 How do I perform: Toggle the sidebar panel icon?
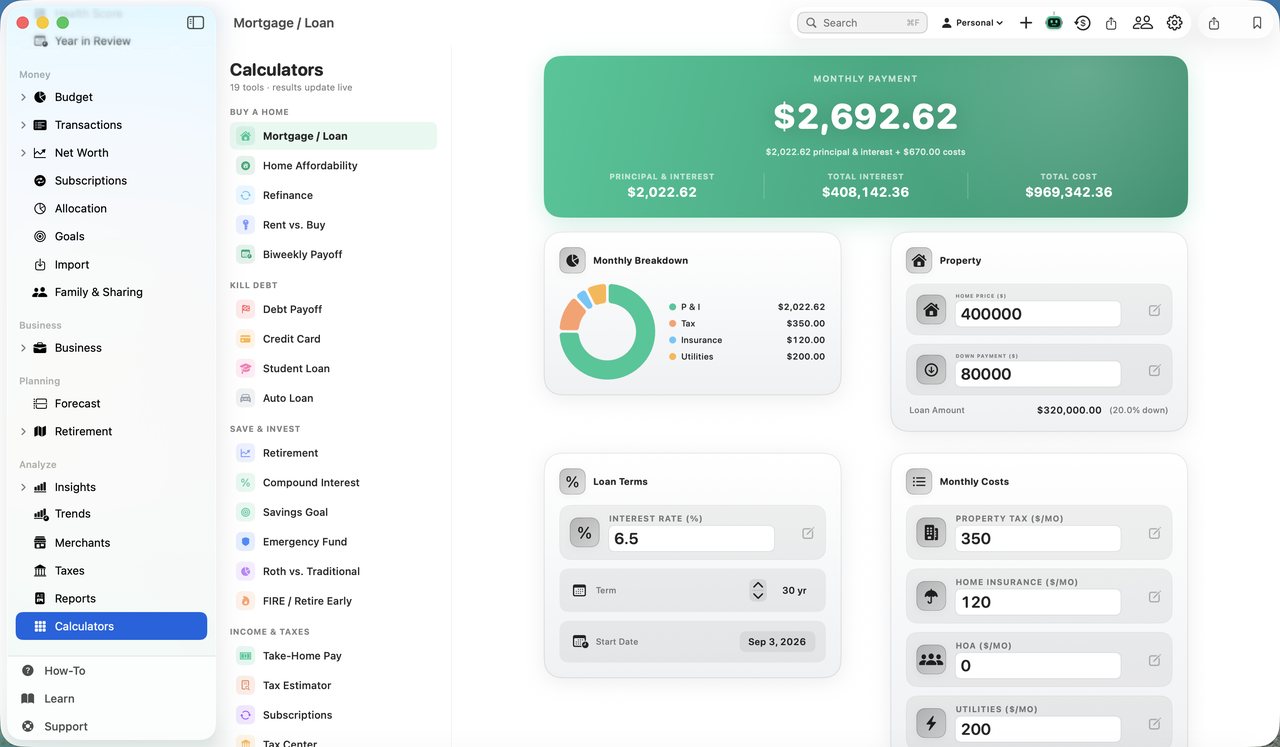pyautogui.click(x=196, y=22)
